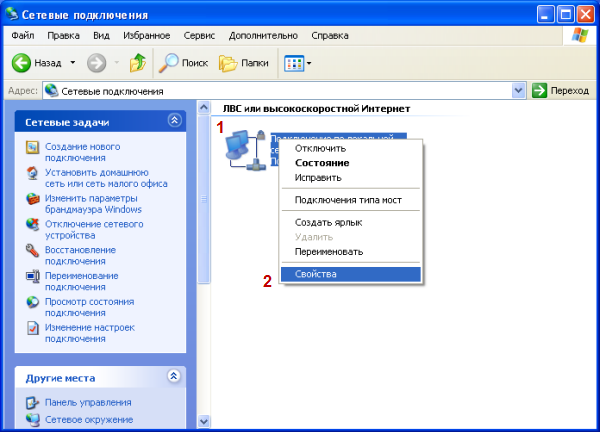Click the Переход button label
This screenshot has height=432, width=600.
[x=569, y=91]
